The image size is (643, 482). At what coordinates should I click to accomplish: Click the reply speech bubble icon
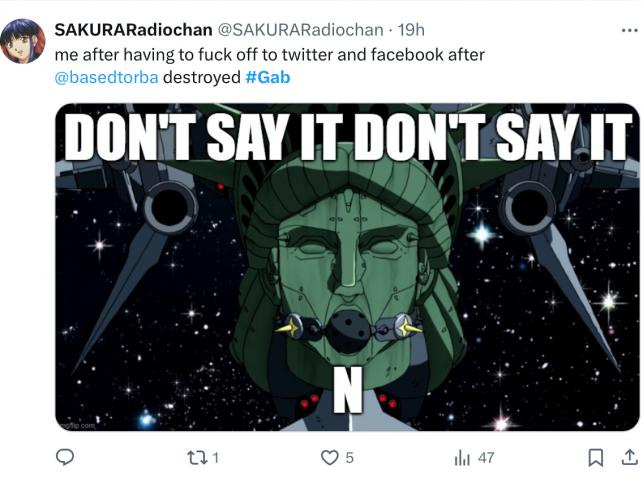pos(65,457)
